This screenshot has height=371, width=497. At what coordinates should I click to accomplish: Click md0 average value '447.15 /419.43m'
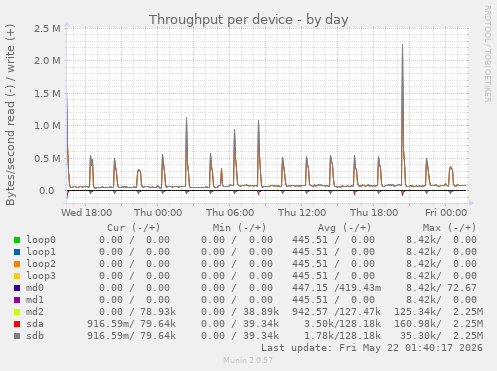tap(336, 288)
